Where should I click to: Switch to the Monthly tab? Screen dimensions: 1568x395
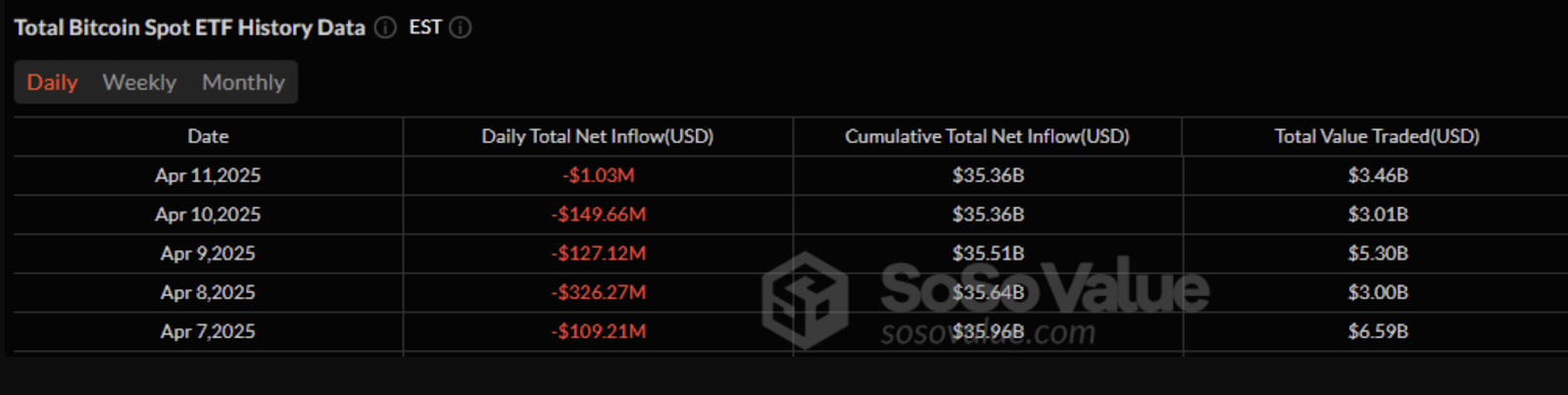coord(243,82)
